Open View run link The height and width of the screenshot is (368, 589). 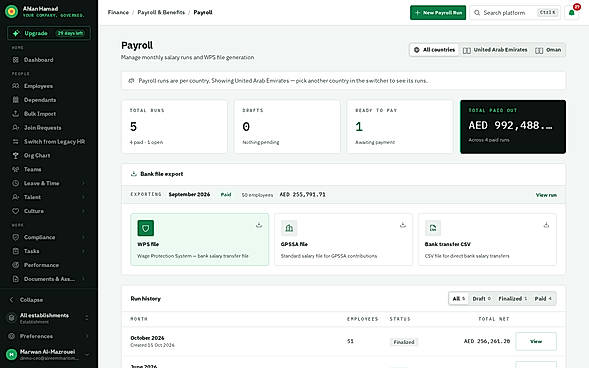coord(546,195)
